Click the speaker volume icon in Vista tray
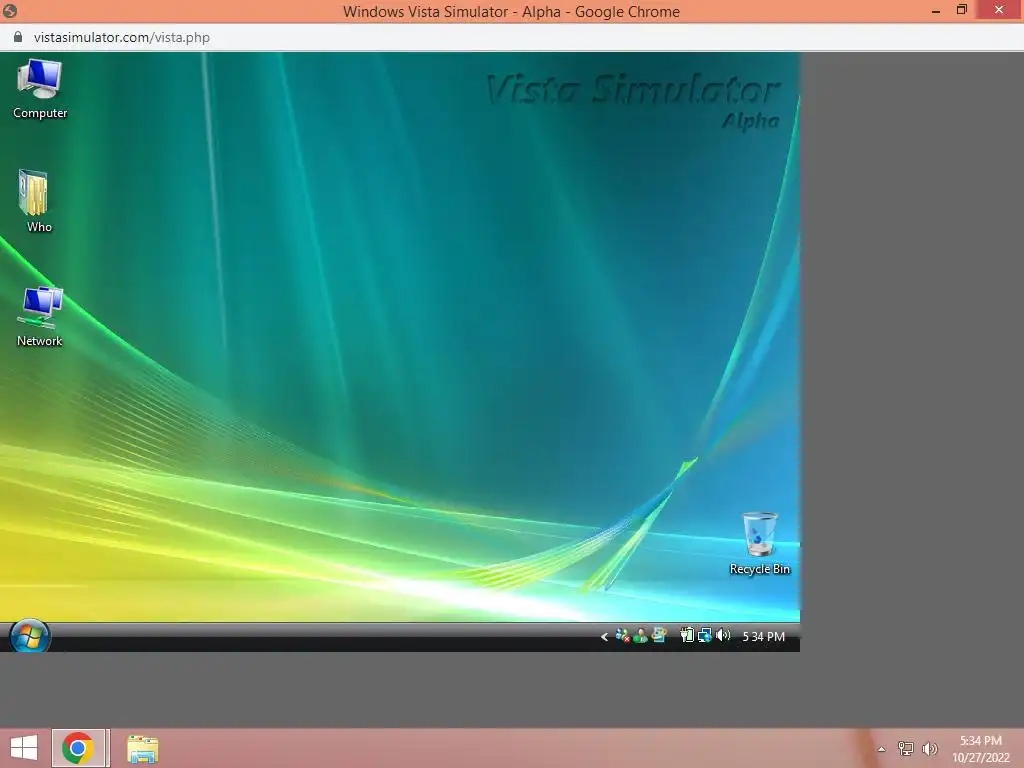1024x768 pixels. coord(723,635)
